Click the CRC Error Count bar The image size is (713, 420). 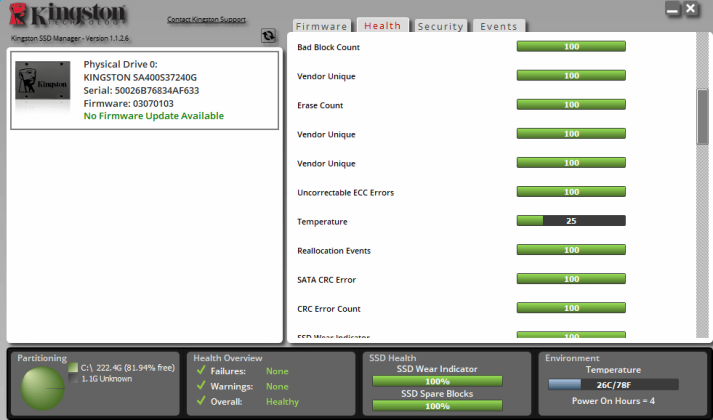pyautogui.click(x=571, y=308)
